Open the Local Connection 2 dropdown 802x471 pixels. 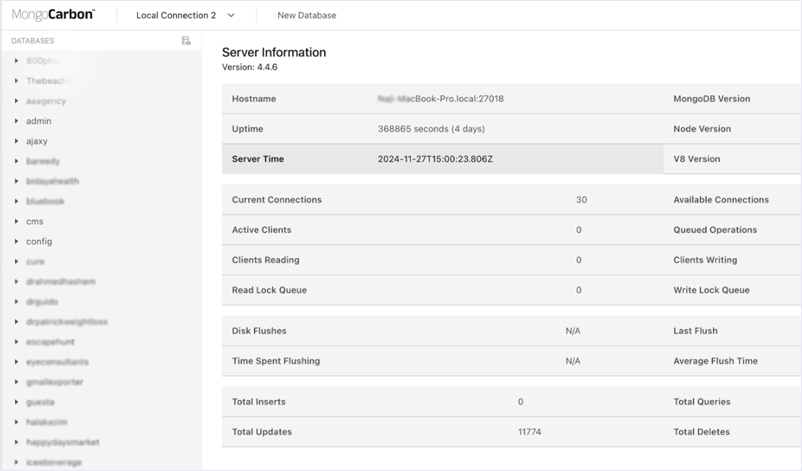pyautogui.click(x=185, y=16)
